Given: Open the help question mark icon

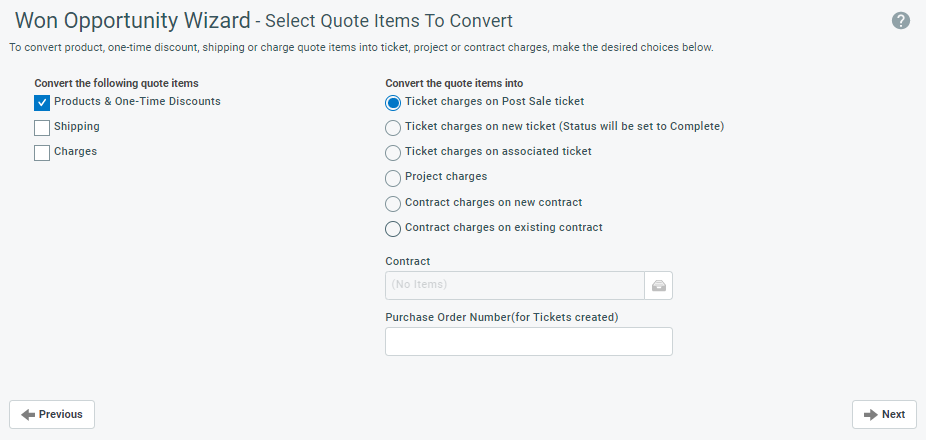Looking at the screenshot, I should pyautogui.click(x=901, y=21).
